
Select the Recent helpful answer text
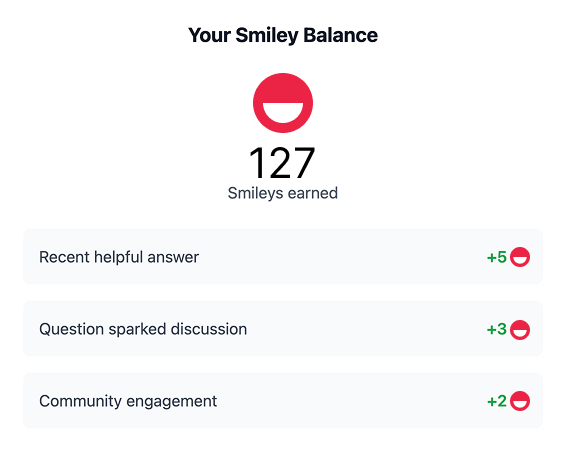(x=119, y=257)
